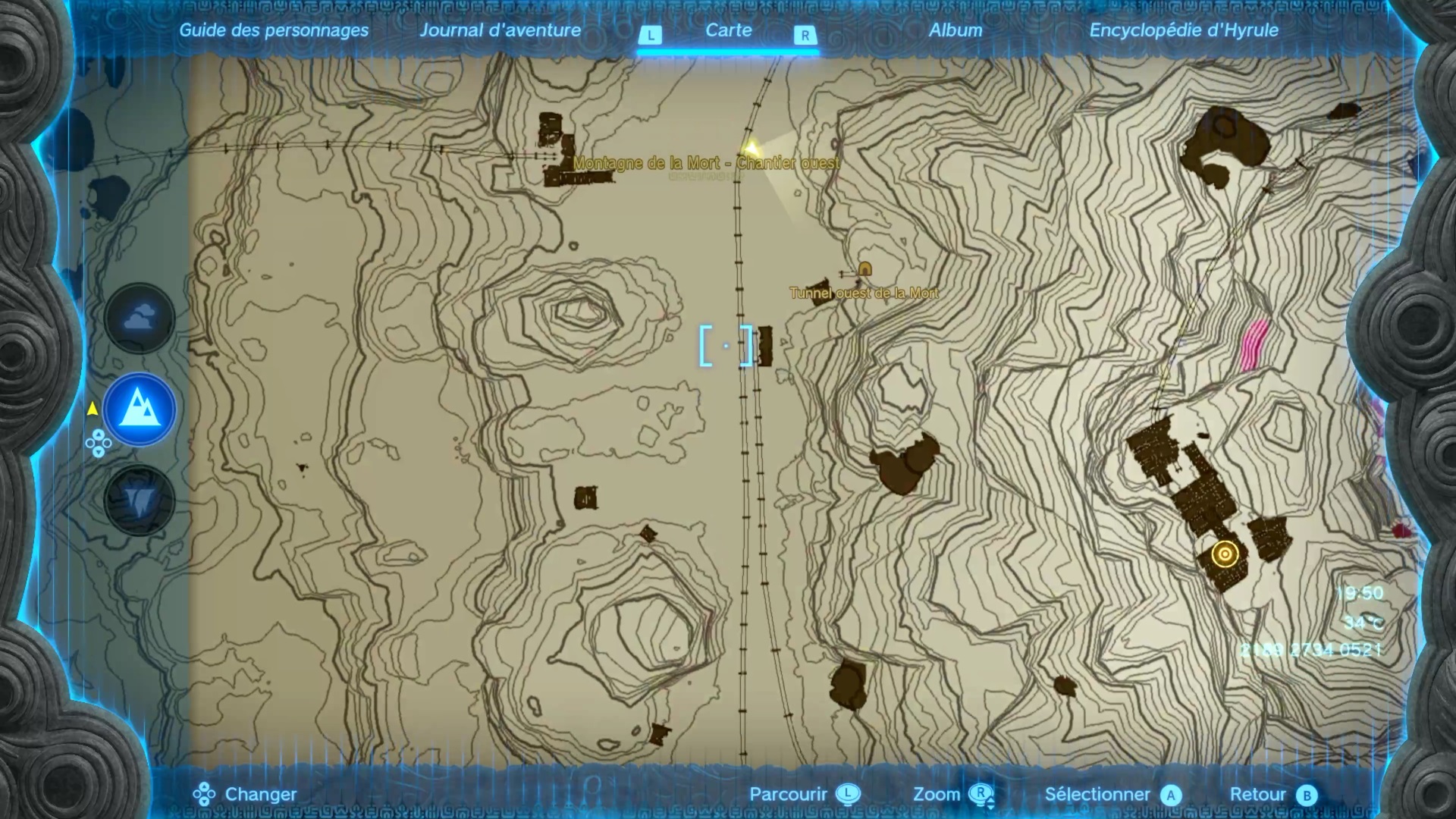Click the pink highlighted area on map
This screenshot has width=1456, height=819.
(1254, 345)
